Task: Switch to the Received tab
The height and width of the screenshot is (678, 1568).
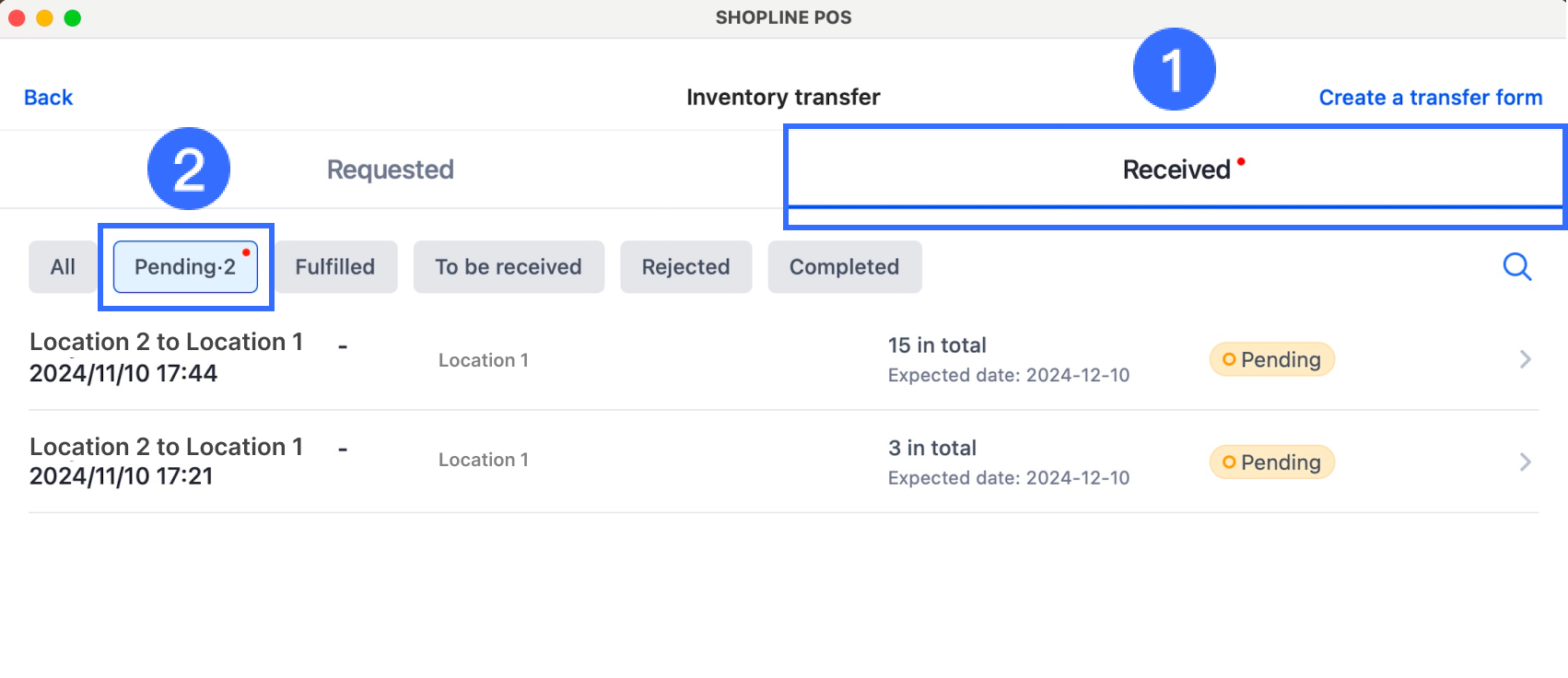Action: (x=1176, y=169)
